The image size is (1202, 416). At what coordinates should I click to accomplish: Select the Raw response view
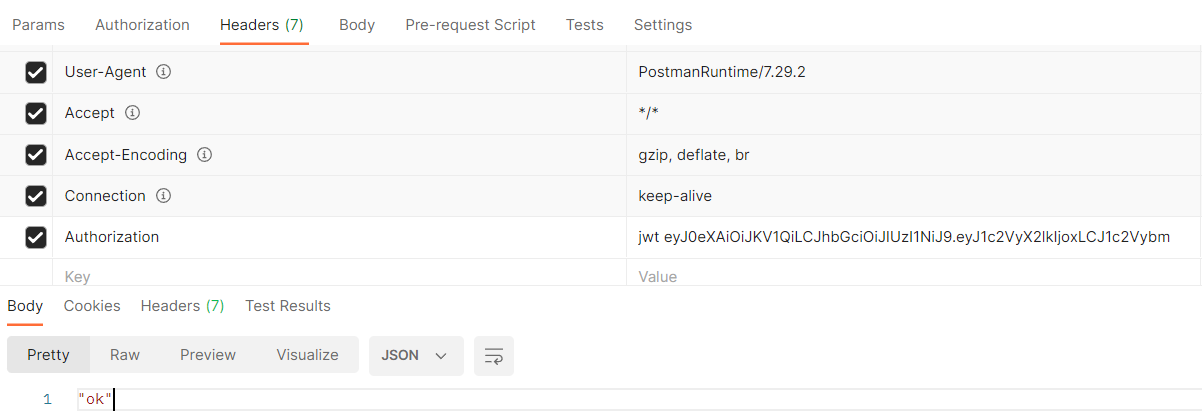[x=125, y=355]
